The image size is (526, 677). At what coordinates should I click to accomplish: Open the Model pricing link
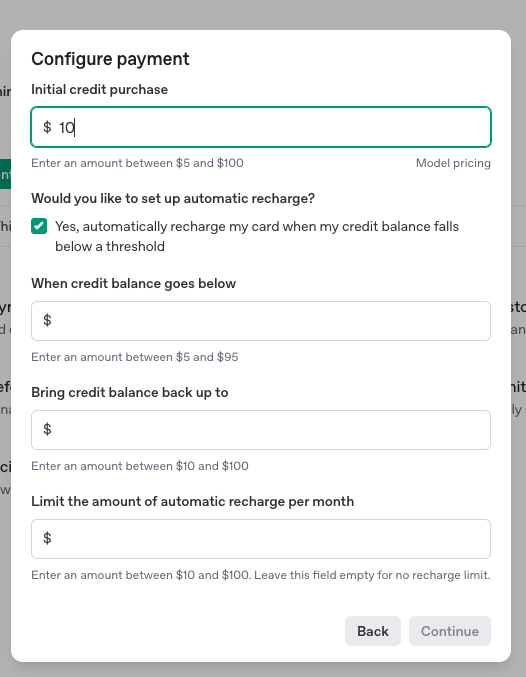pos(453,163)
